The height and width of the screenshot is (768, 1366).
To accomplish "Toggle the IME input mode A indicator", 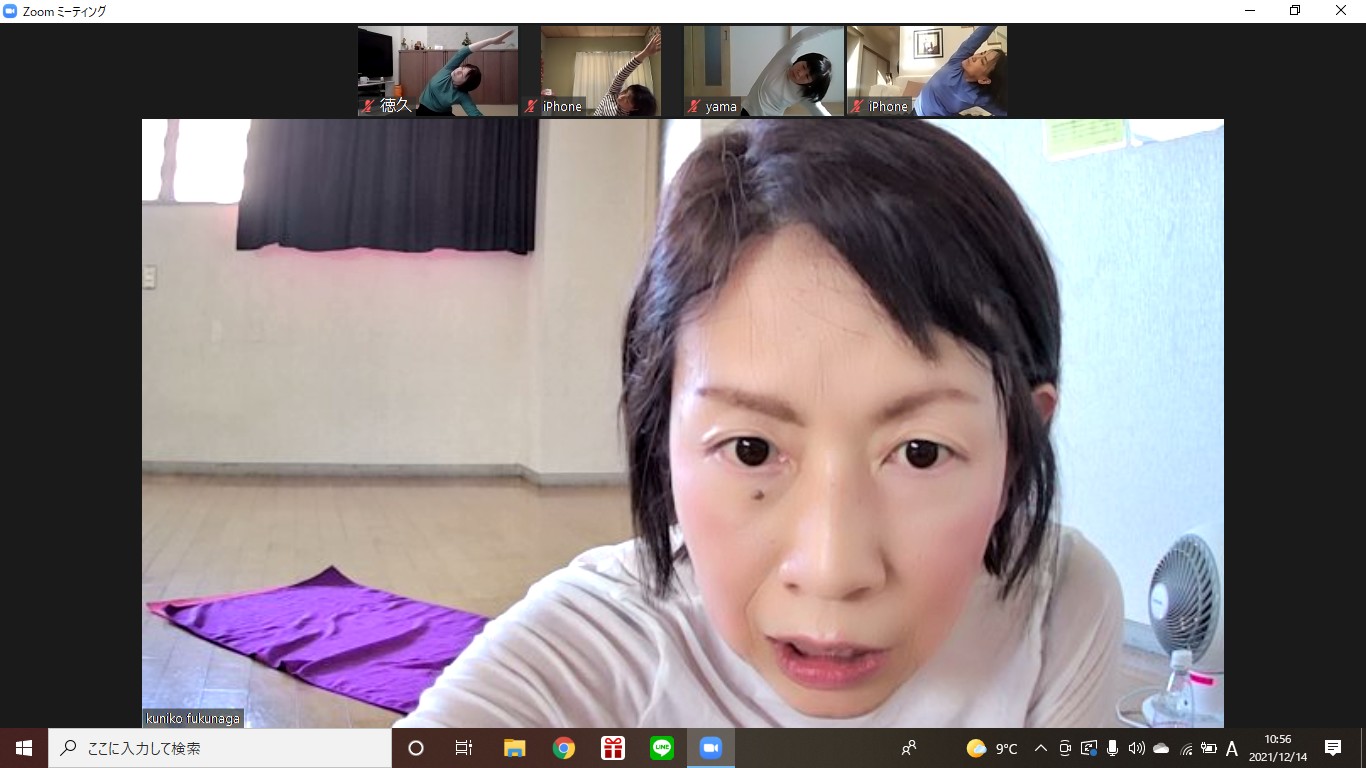I will pos(1232,748).
